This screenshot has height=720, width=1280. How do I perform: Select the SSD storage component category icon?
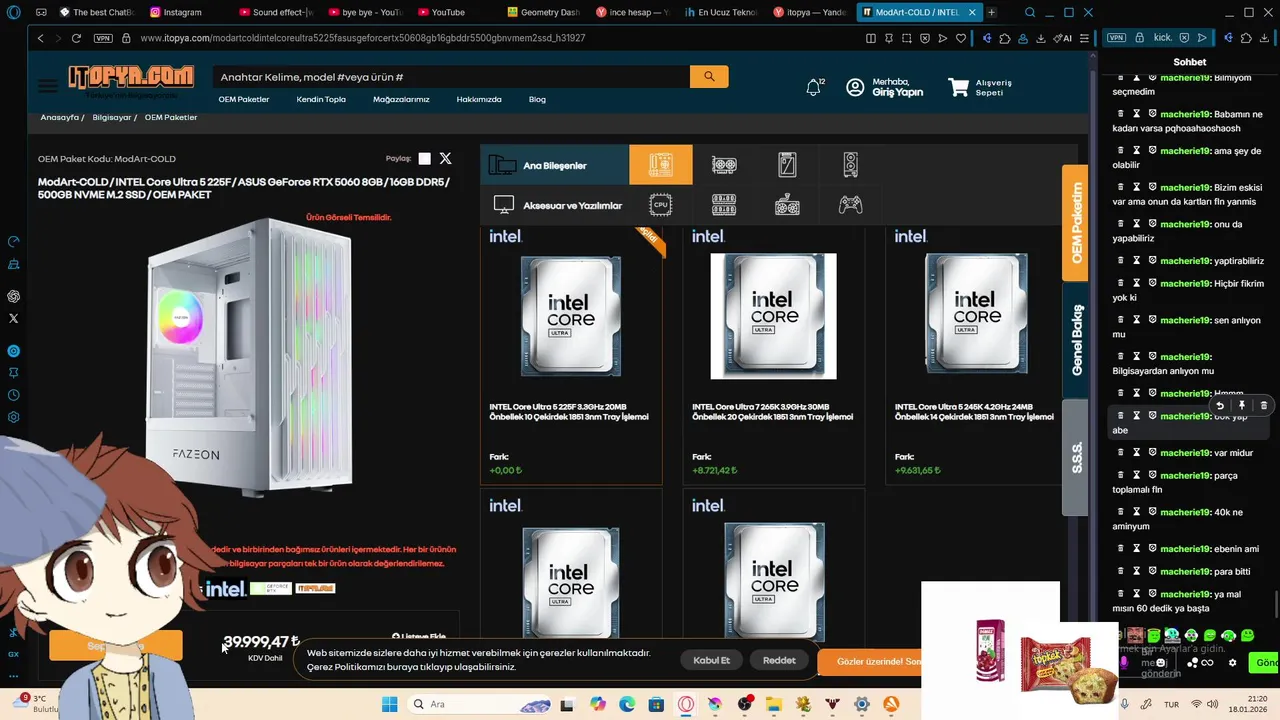(x=787, y=165)
